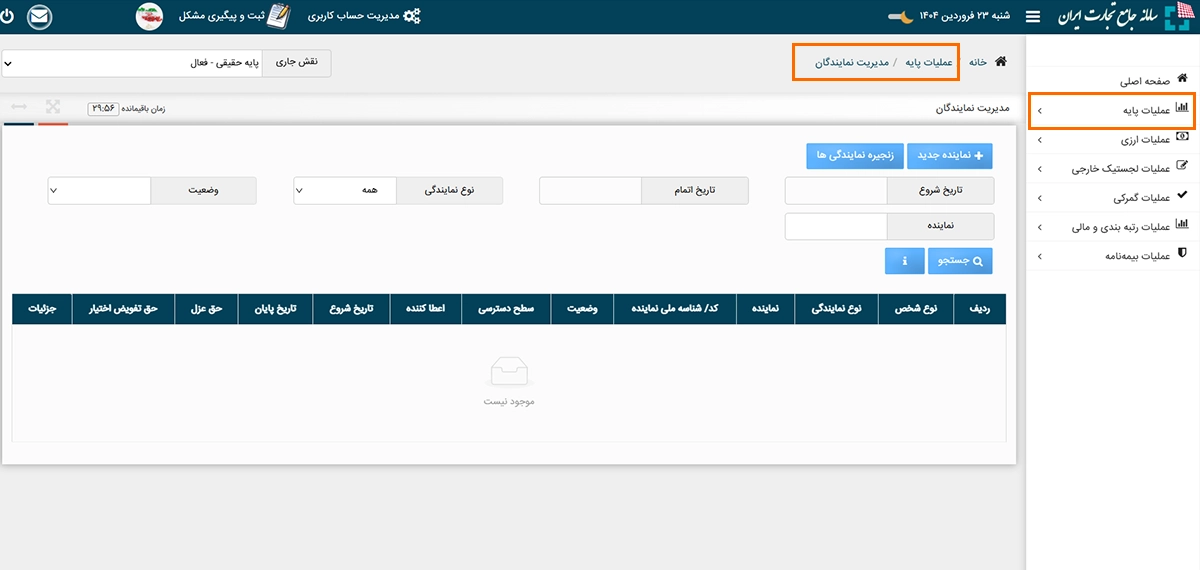Expand عملیات ارزی in sidebar
The height and width of the screenshot is (570, 1200).
pyautogui.click(x=1112, y=139)
